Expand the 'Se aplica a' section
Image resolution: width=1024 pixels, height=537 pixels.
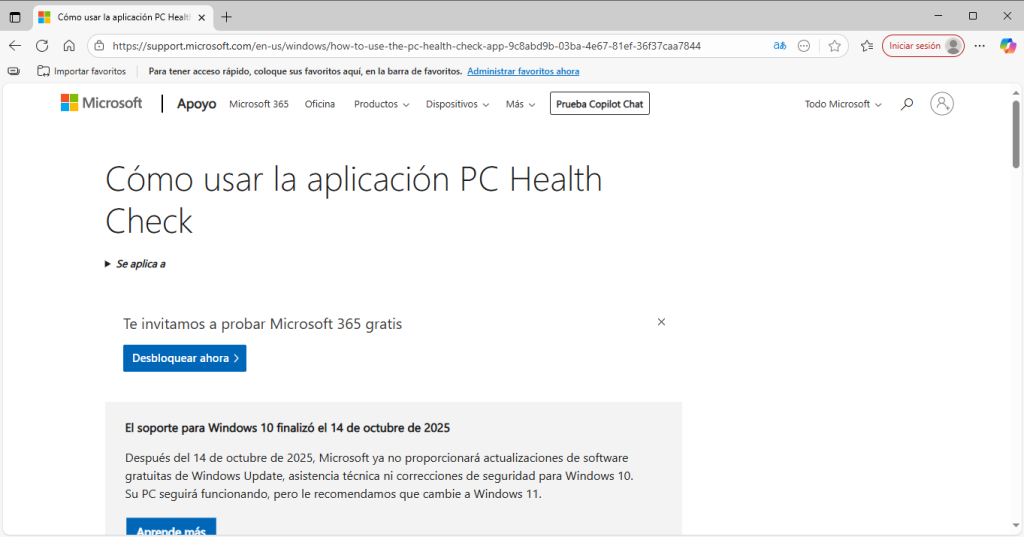135,264
